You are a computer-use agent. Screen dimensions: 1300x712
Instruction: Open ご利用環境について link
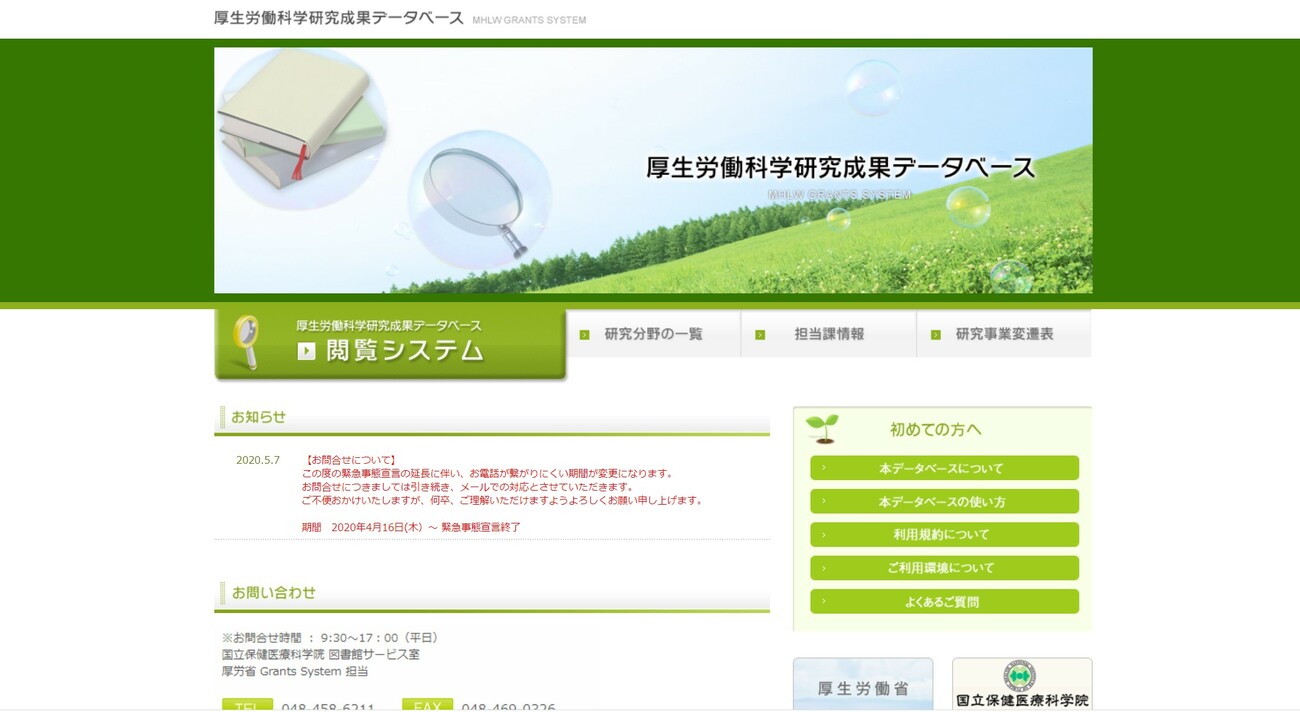click(x=944, y=568)
